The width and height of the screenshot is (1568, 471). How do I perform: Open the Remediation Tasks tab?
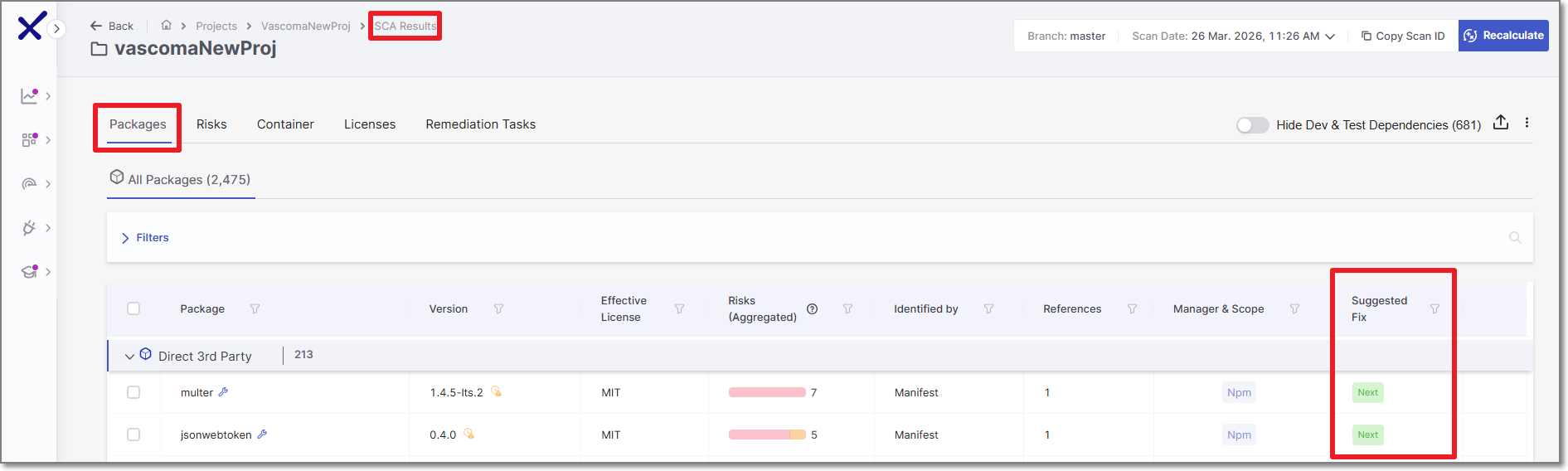(x=480, y=124)
